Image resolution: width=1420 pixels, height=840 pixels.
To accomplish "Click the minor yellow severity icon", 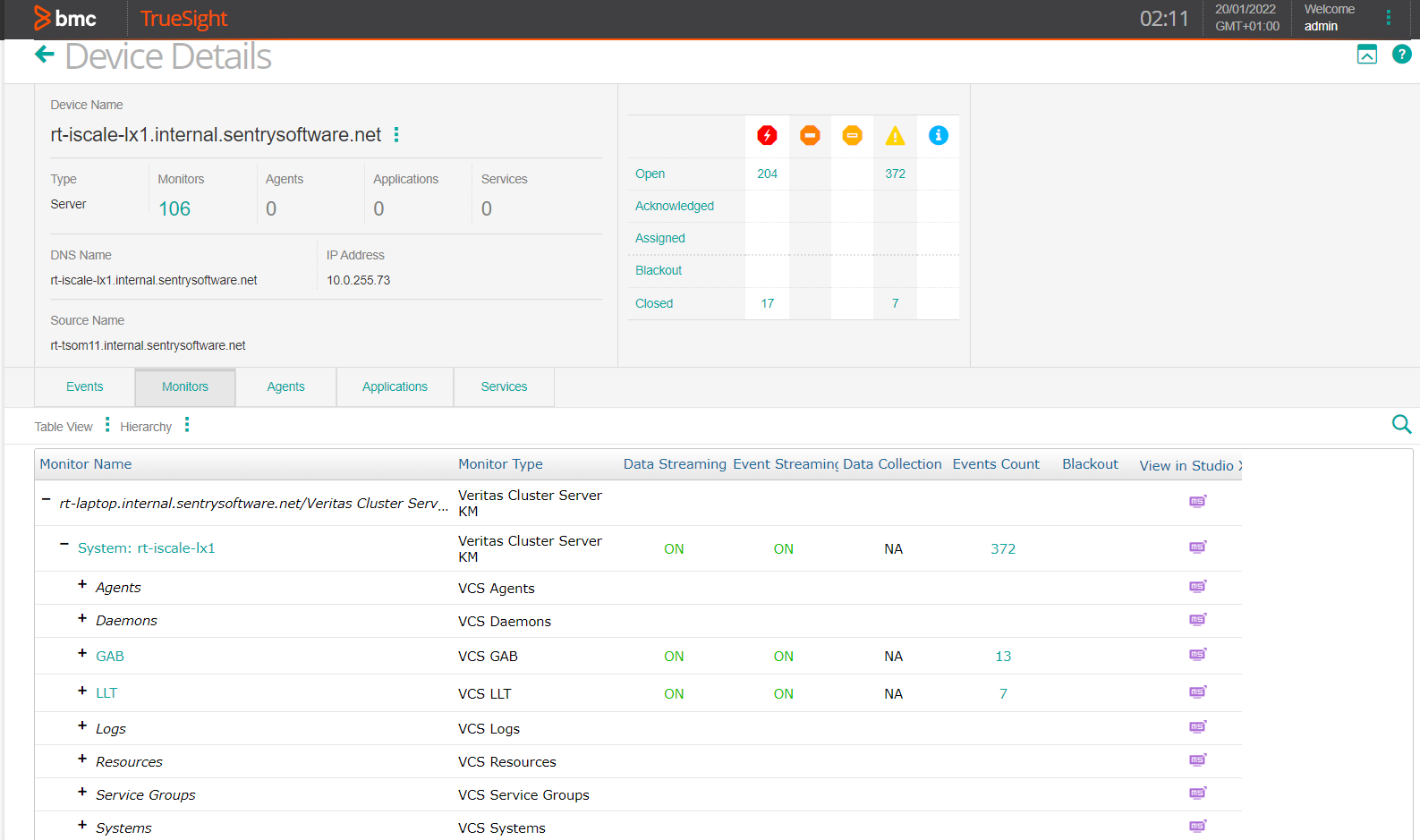I will coord(853,135).
